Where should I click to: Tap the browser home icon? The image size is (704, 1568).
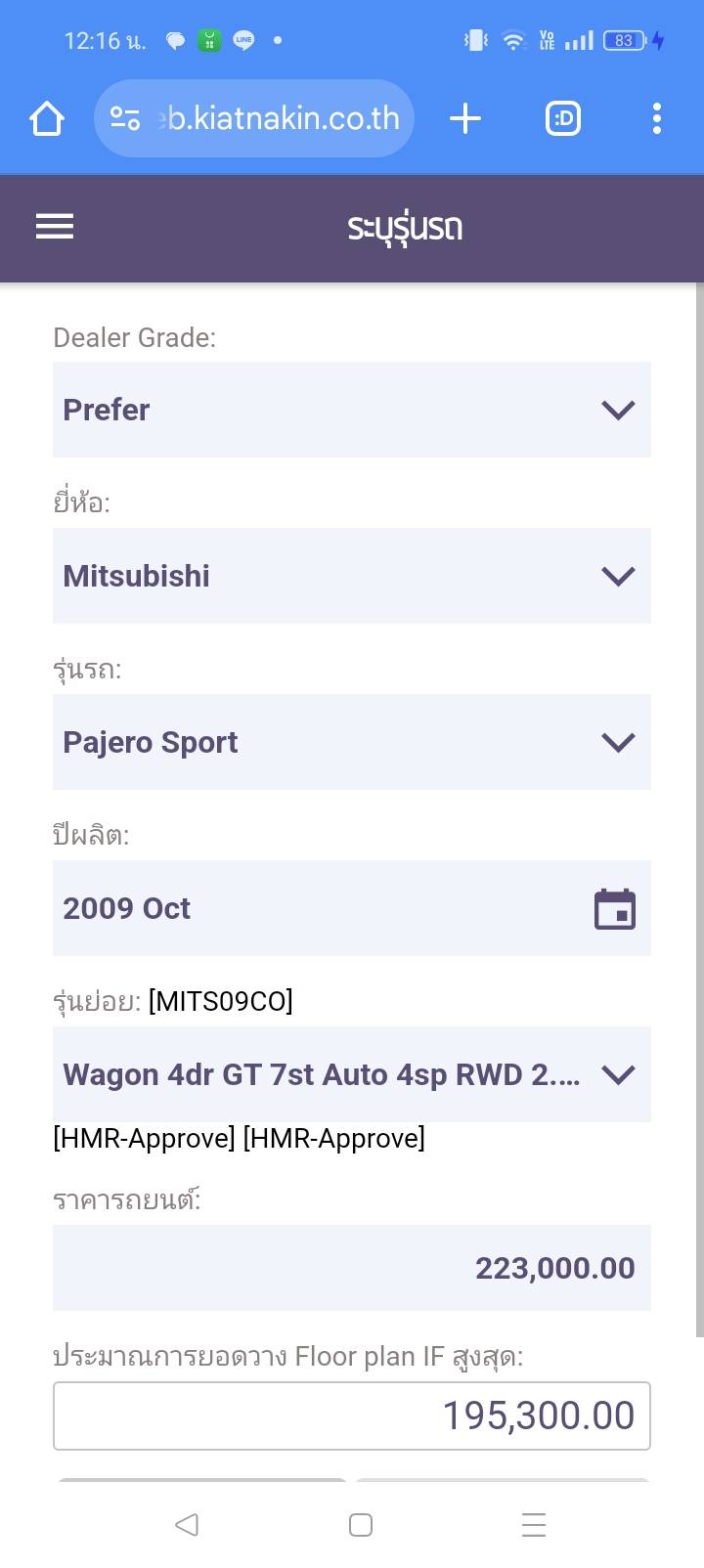[x=47, y=119]
